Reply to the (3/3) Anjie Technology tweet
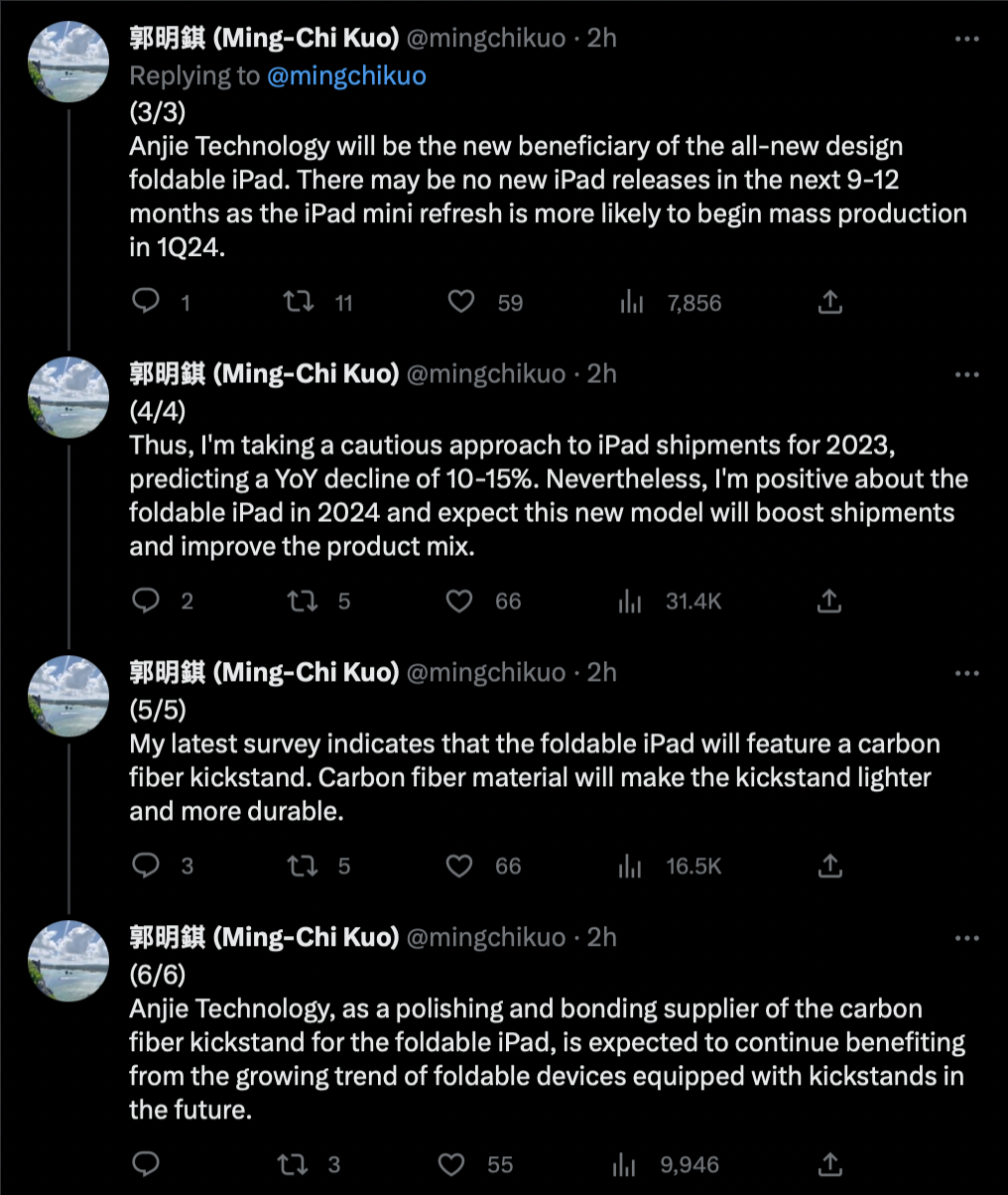 146,302
